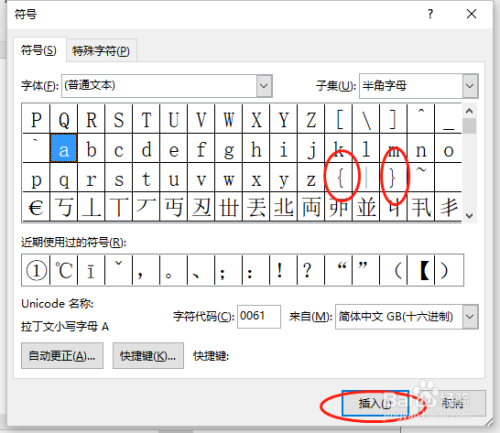The image size is (500, 433).
Task: Switch to the 特殊字符(P) tab
Action: coord(101,51)
